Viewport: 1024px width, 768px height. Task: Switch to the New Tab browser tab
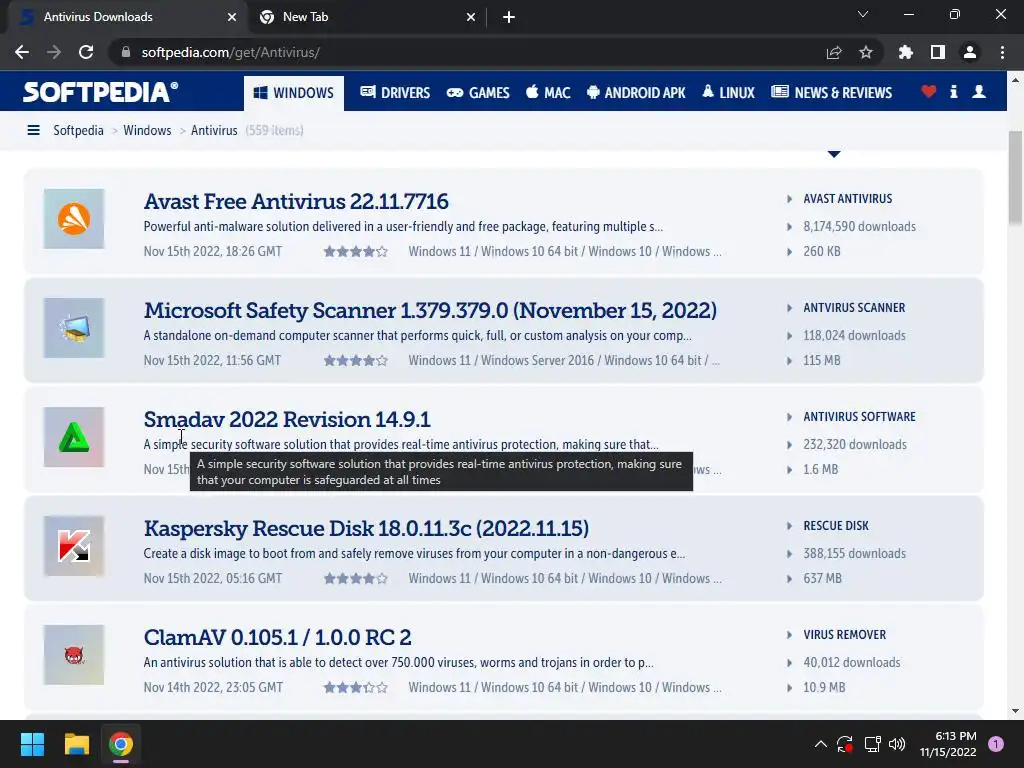click(366, 17)
